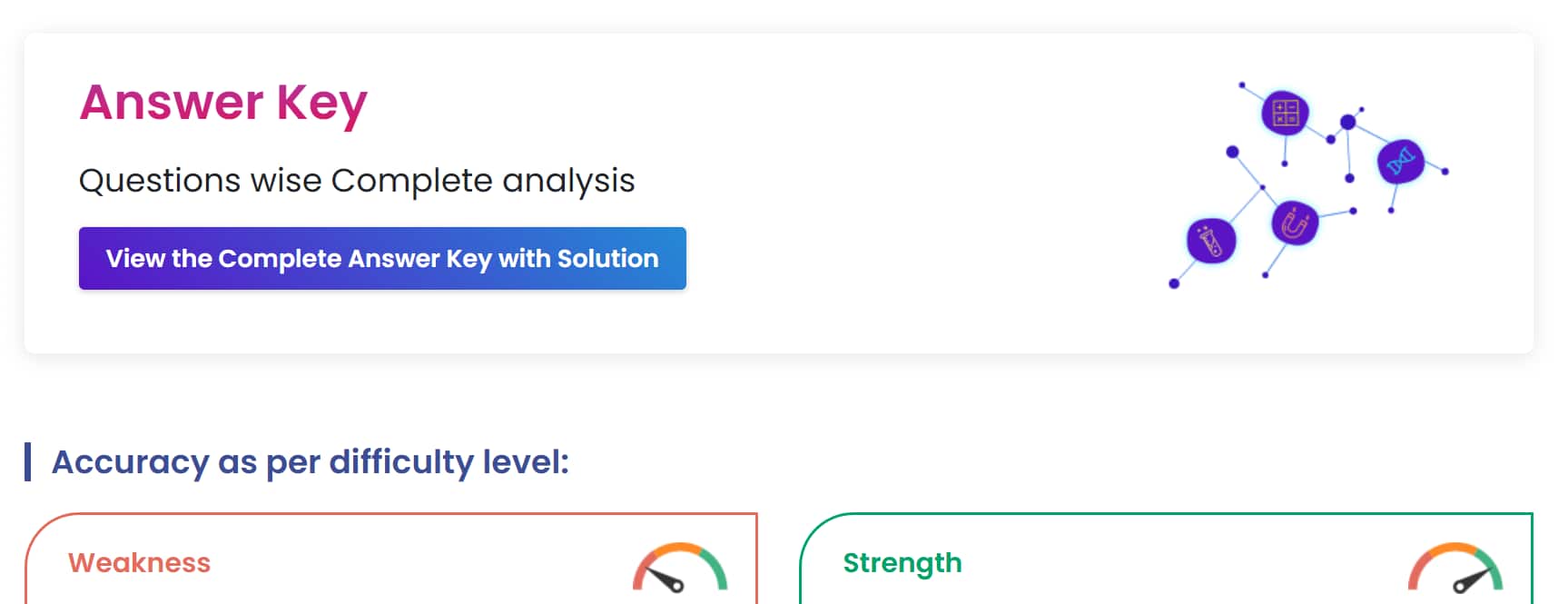Viewport: 1568px width, 604px height.
Task: Select the Questions wise Complete analysis text
Action: [357, 181]
